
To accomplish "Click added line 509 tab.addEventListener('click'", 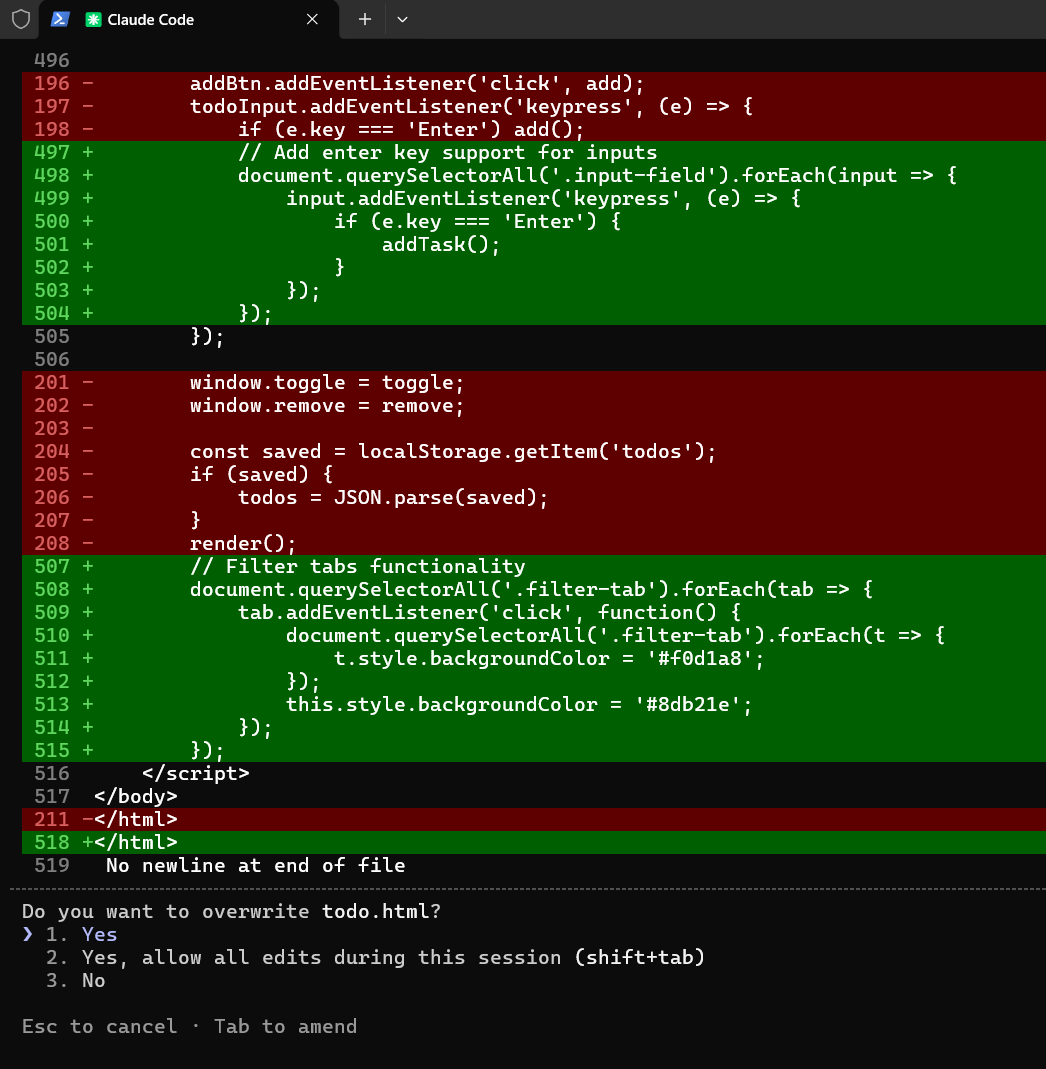I will (x=534, y=612).
